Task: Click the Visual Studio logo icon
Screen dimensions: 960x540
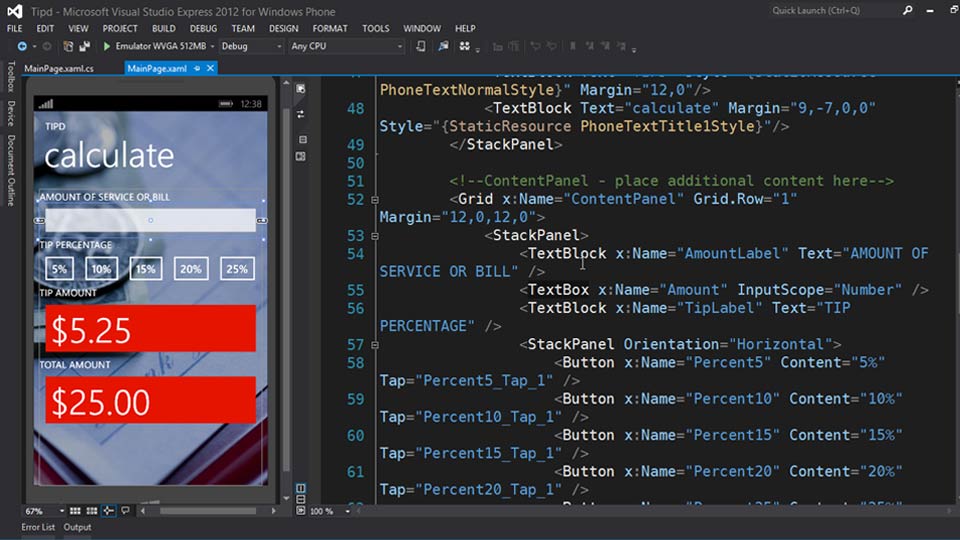Action: click(14, 11)
